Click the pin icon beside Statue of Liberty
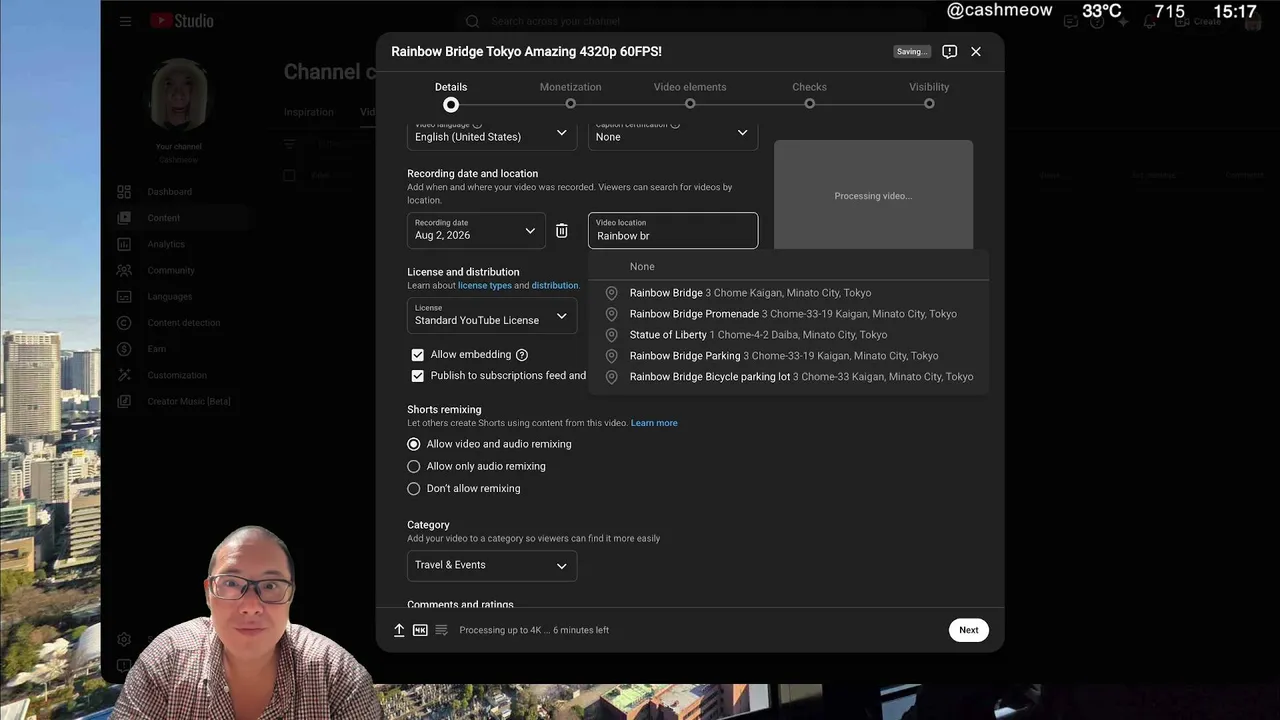Screen dimensions: 1280x720 tap(611, 335)
